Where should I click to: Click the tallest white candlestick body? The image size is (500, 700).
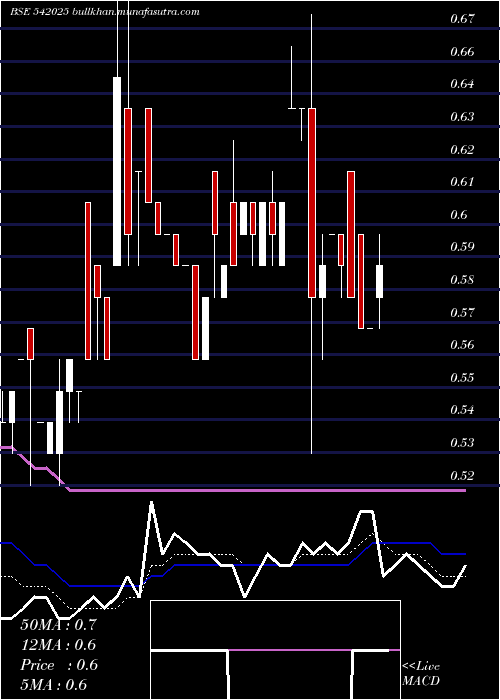tap(117, 171)
